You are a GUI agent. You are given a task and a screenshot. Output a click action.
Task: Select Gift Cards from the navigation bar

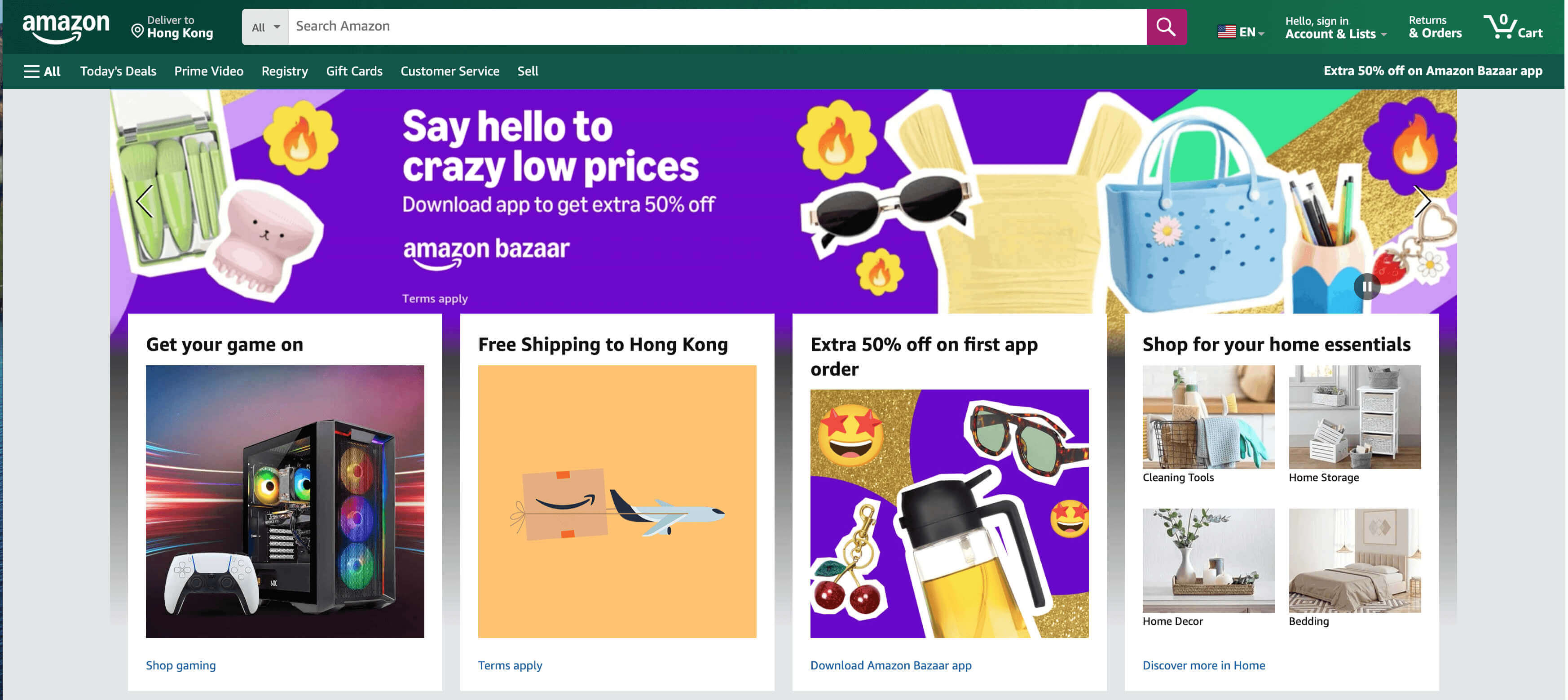(354, 71)
